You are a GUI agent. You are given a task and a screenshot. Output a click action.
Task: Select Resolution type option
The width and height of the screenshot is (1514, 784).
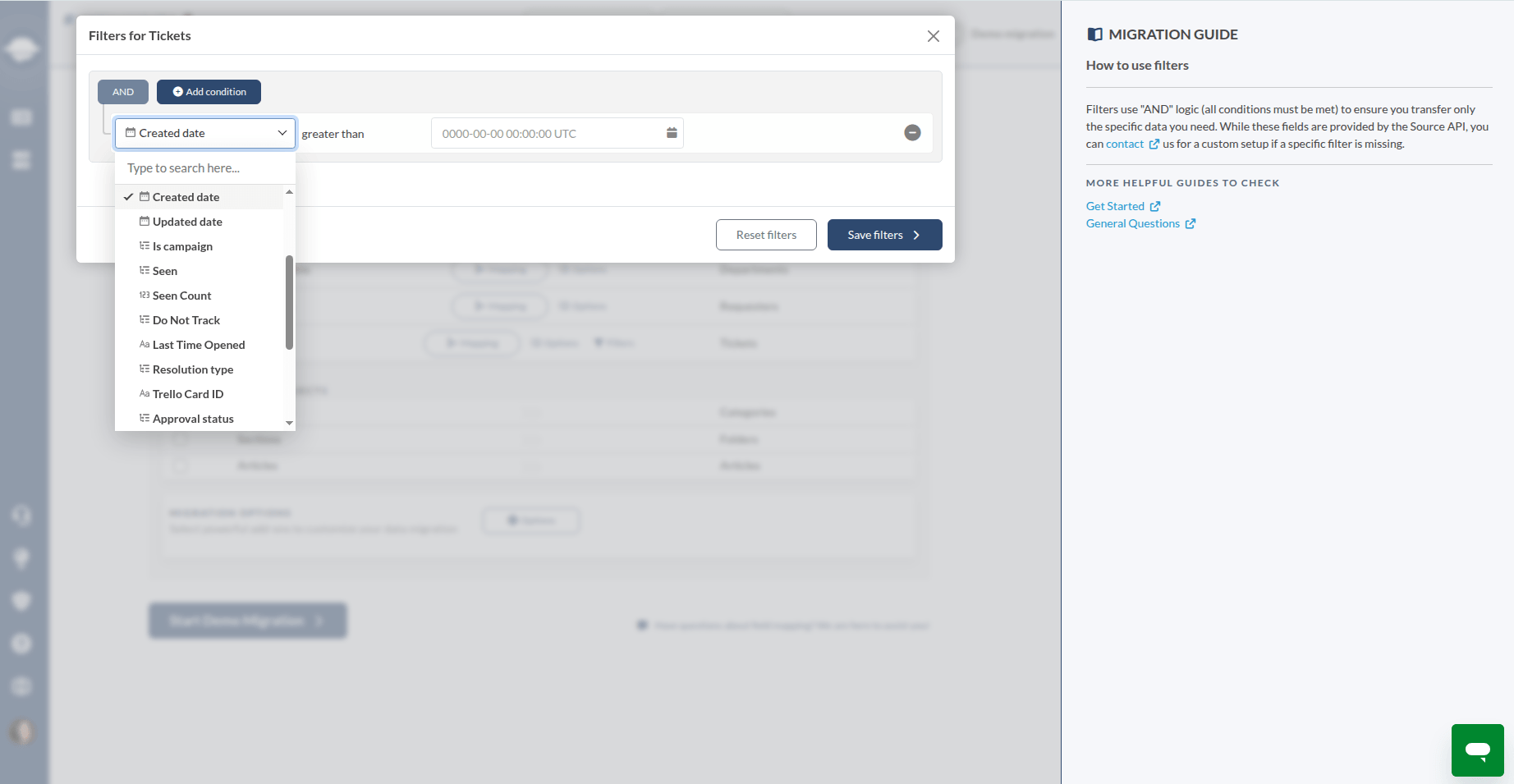(x=200, y=369)
